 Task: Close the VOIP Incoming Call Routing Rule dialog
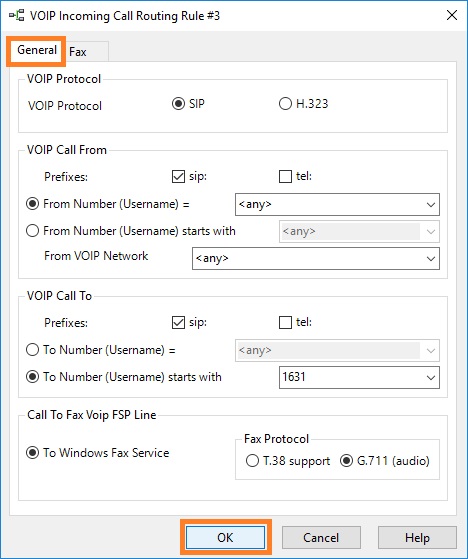coord(452,15)
